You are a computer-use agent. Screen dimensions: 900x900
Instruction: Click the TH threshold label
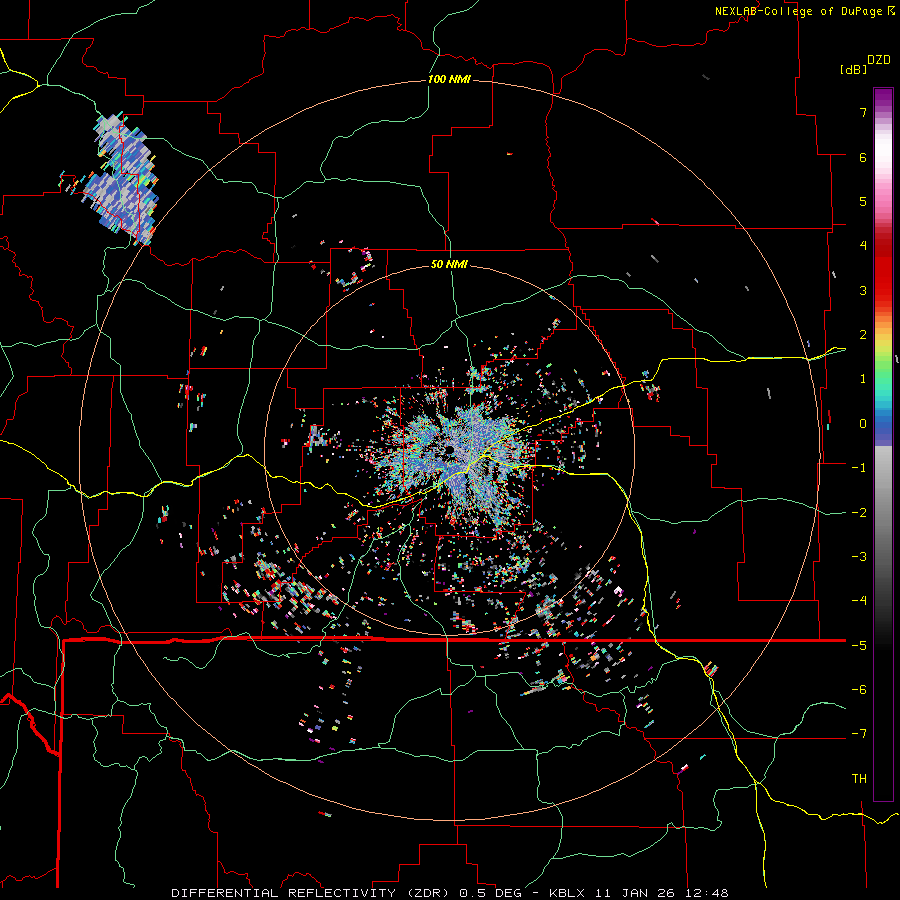pos(859,779)
